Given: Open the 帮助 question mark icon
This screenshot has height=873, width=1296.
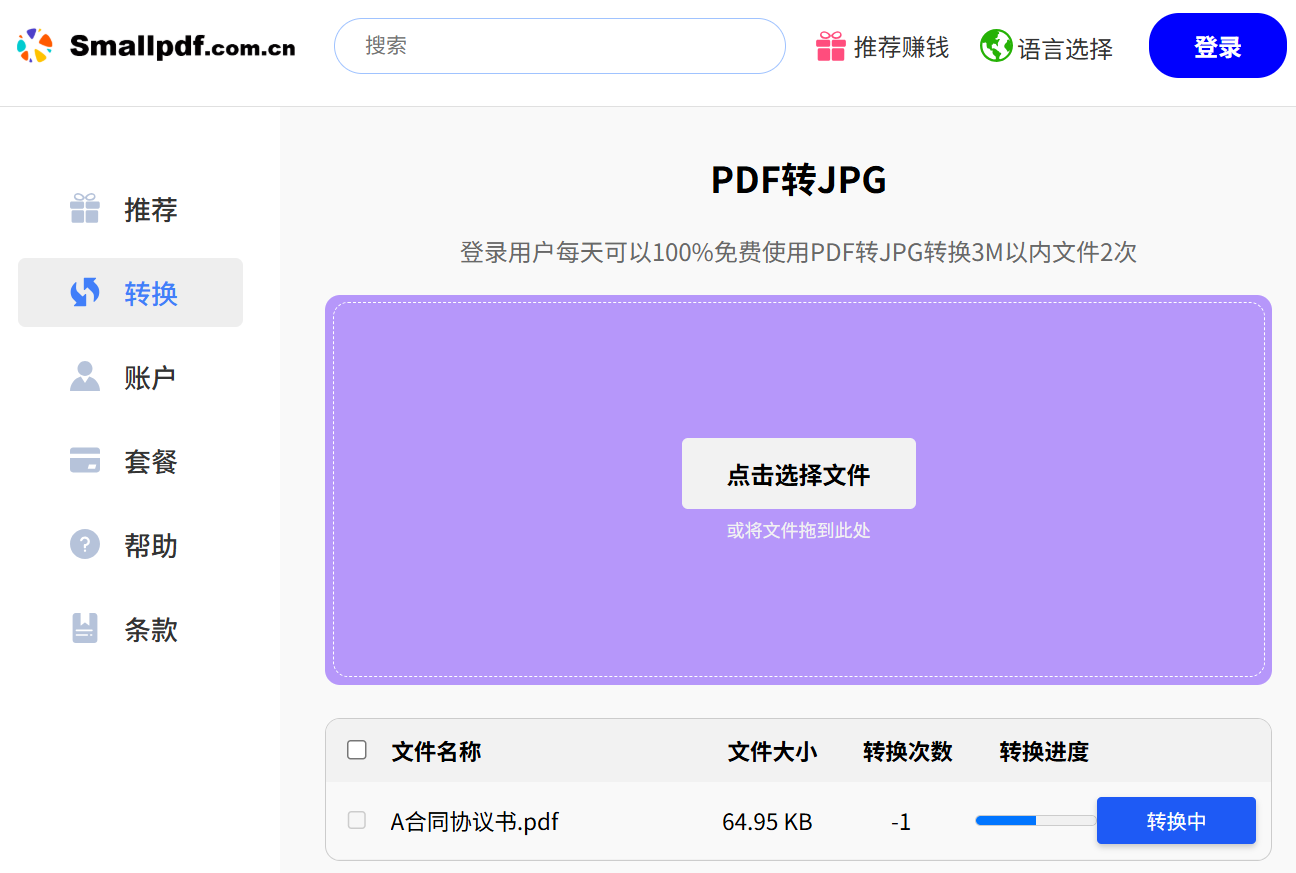Looking at the screenshot, I should tap(85, 545).
